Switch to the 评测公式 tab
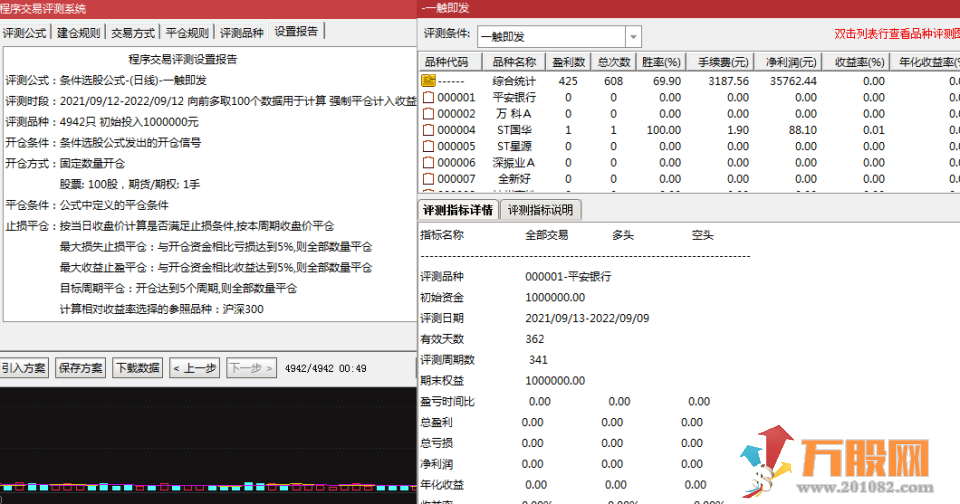This screenshot has width=960, height=504. (25, 32)
